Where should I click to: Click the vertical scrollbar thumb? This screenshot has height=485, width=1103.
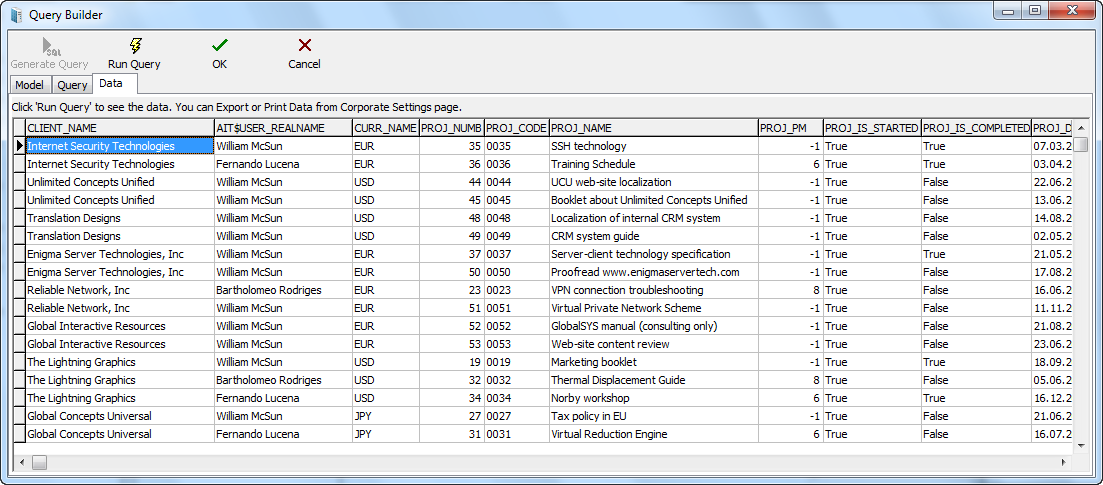click(x=1082, y=144)
